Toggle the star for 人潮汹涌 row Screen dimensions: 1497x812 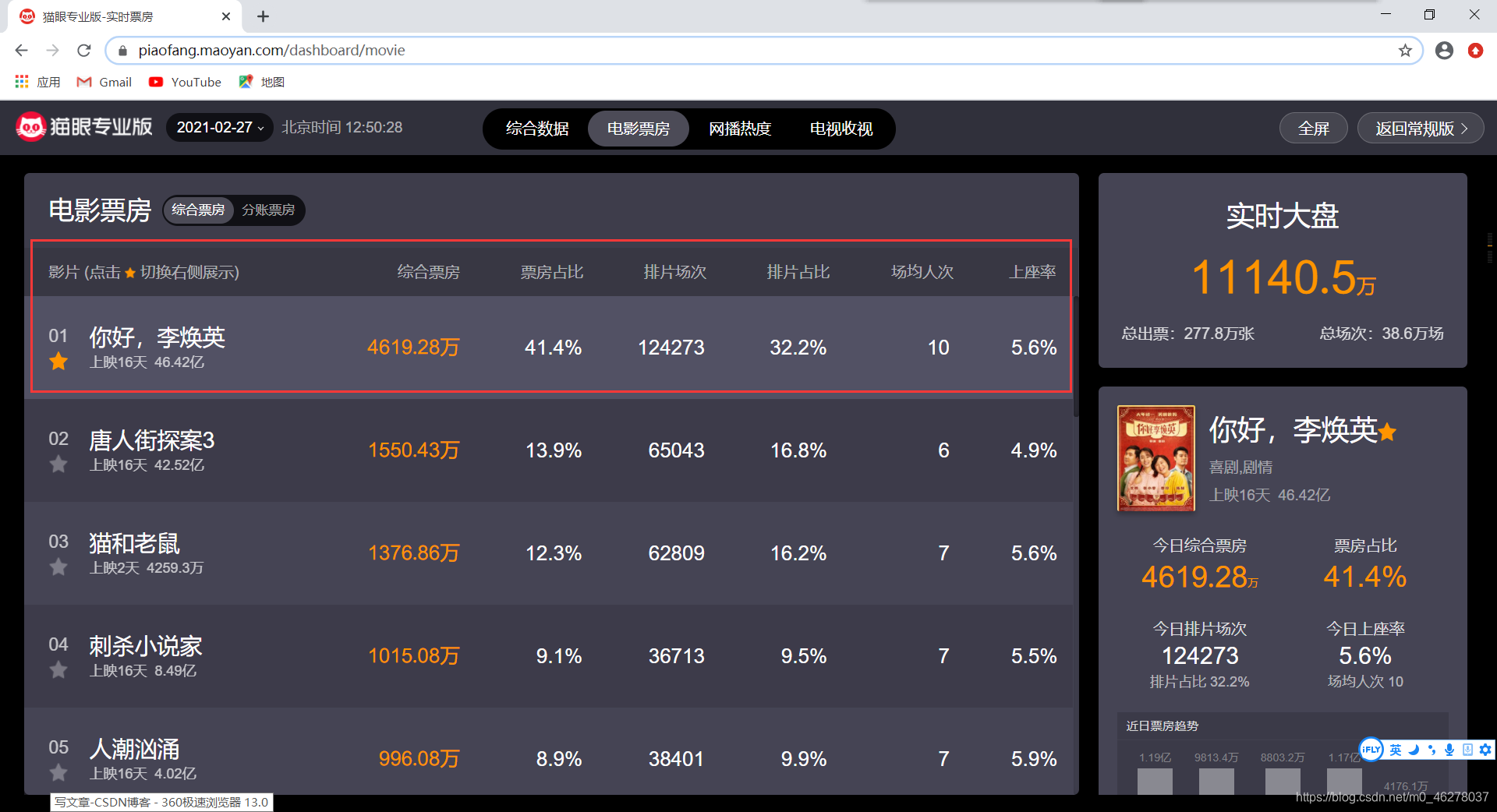pyautogui.click(x=58, y=773)
